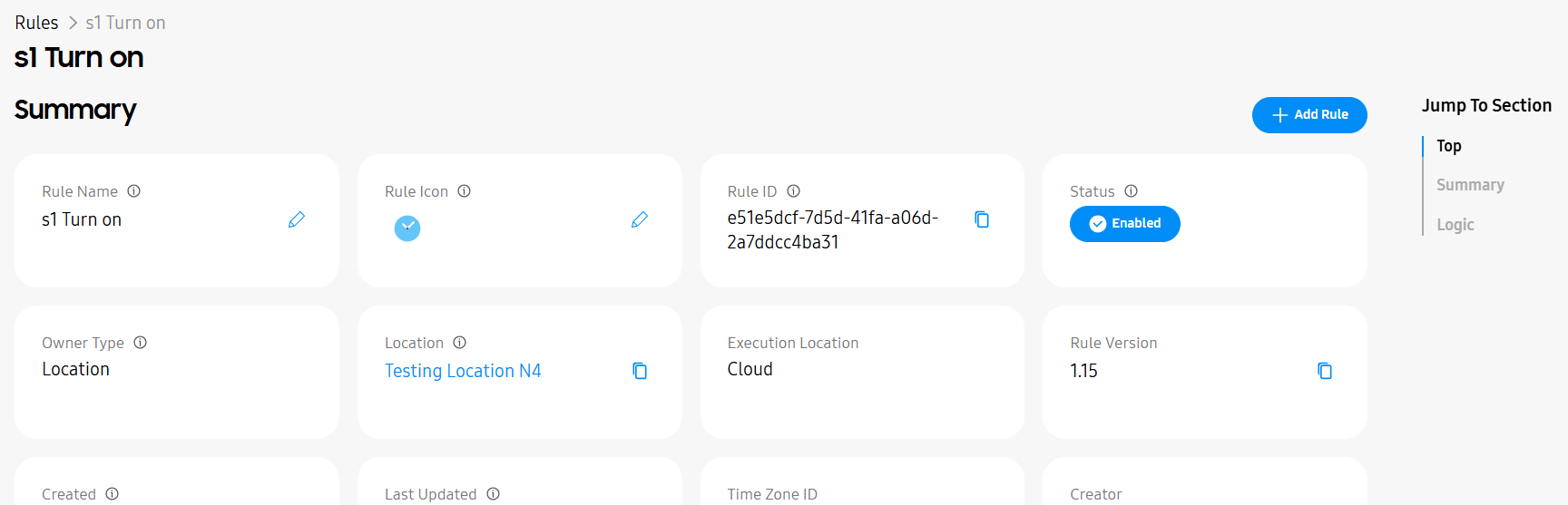
Task: Click the info icon beside Status
Action: click(1131, 191)
